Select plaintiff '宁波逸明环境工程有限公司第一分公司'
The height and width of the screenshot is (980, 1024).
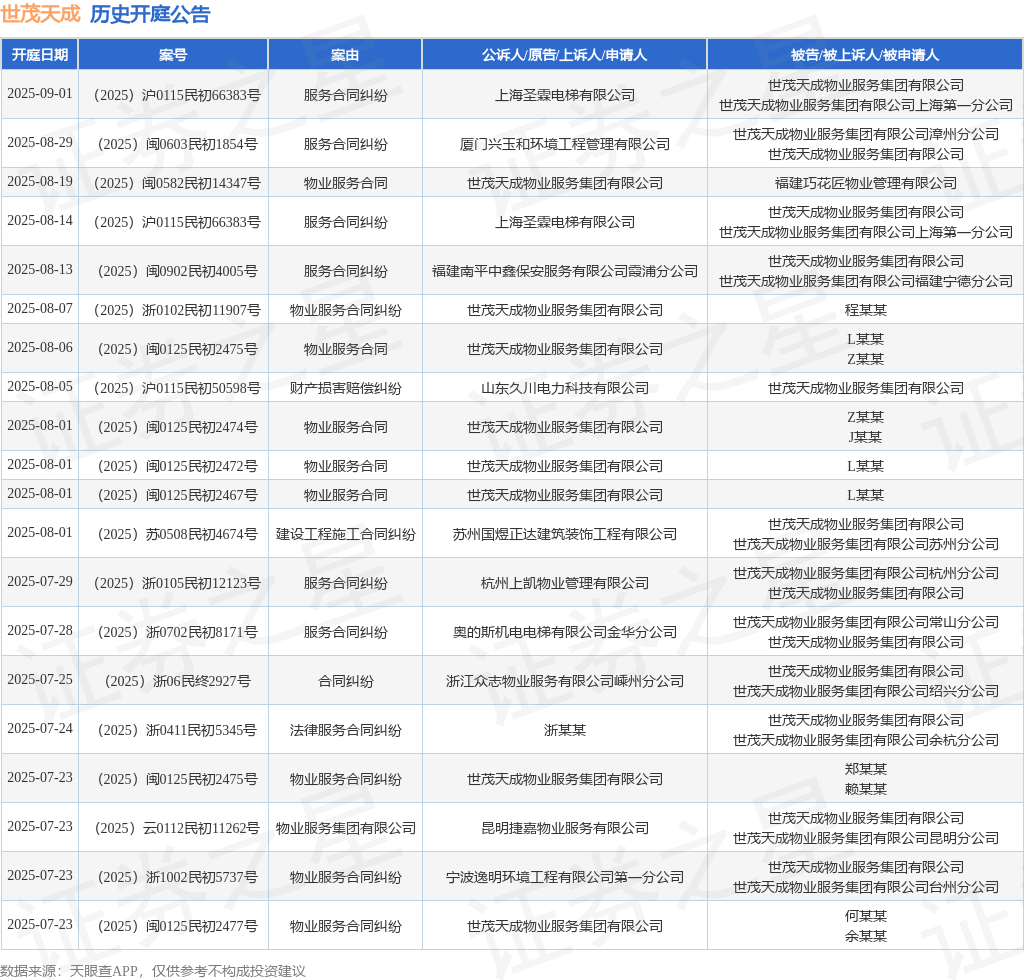click(565, 877)
